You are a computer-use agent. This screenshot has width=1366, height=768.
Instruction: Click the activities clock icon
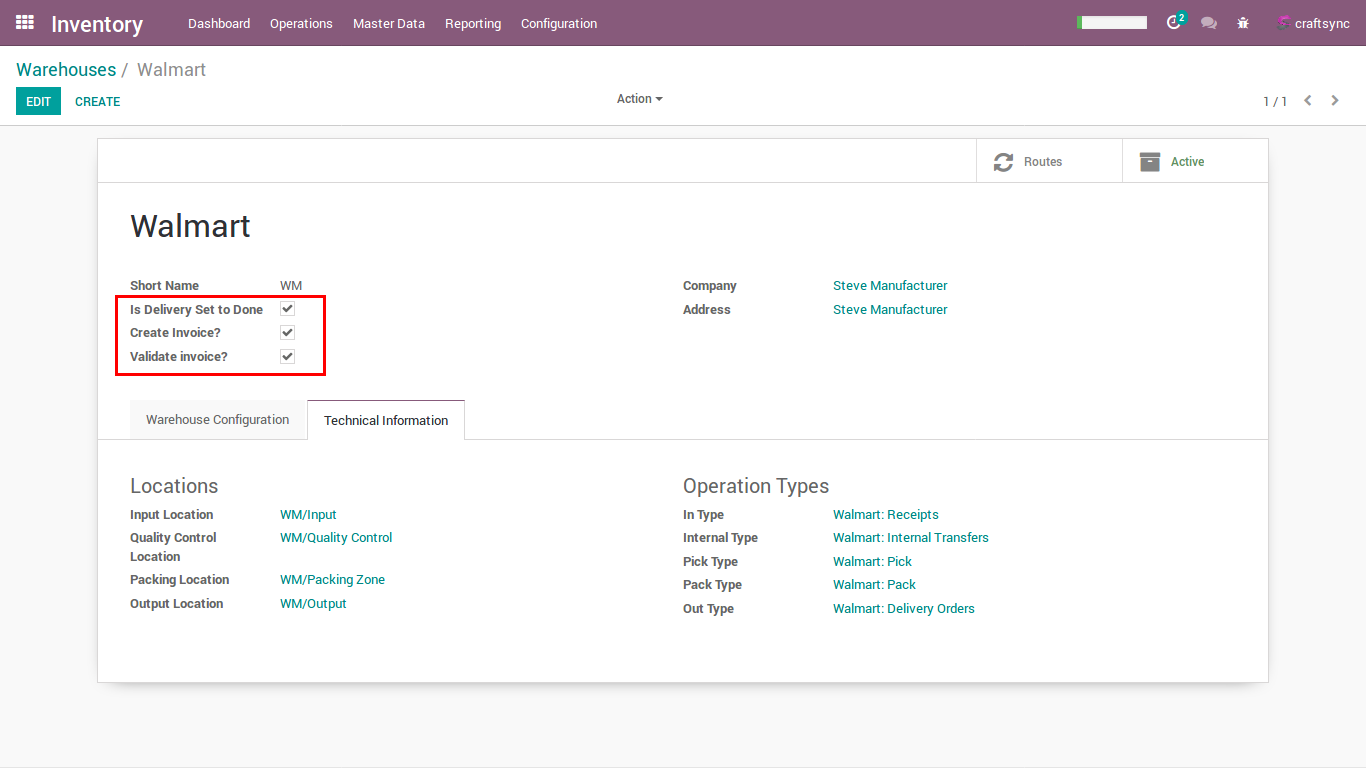tap(1175, 23)
